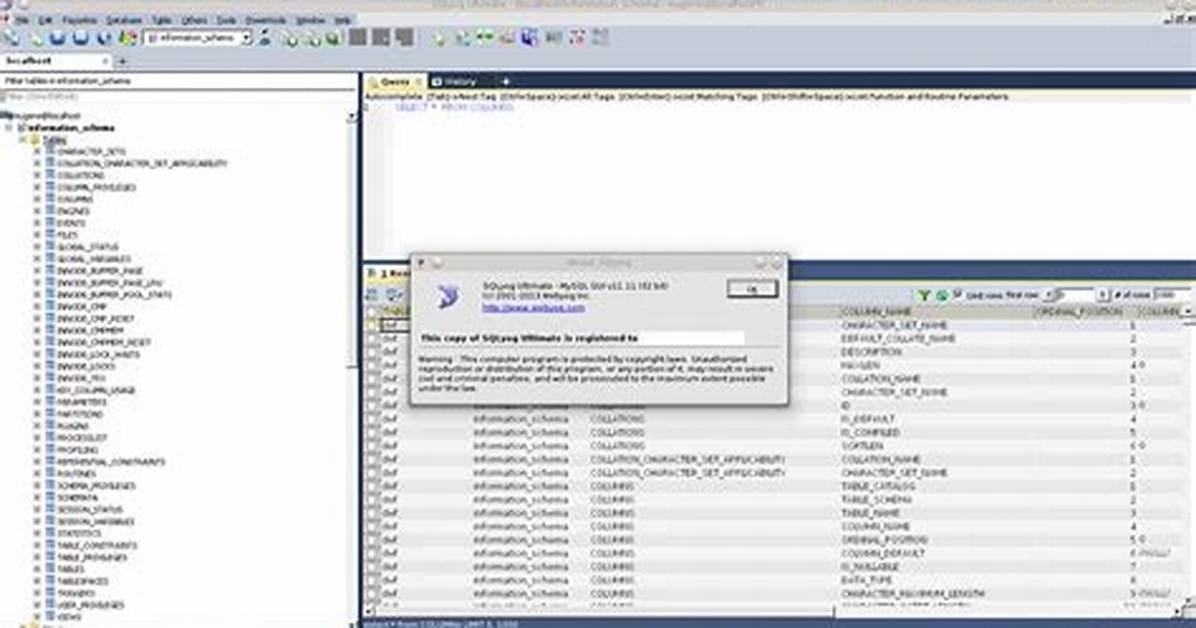Click the TABLE_CATALOG cell in results

[x=879, y=486]
